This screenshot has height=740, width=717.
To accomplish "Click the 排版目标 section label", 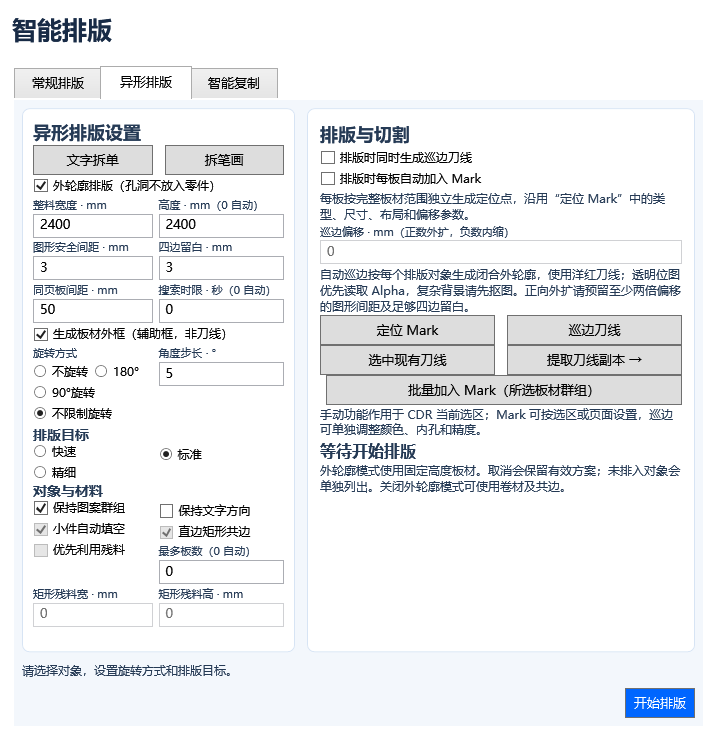I will (x=61, y=434).
